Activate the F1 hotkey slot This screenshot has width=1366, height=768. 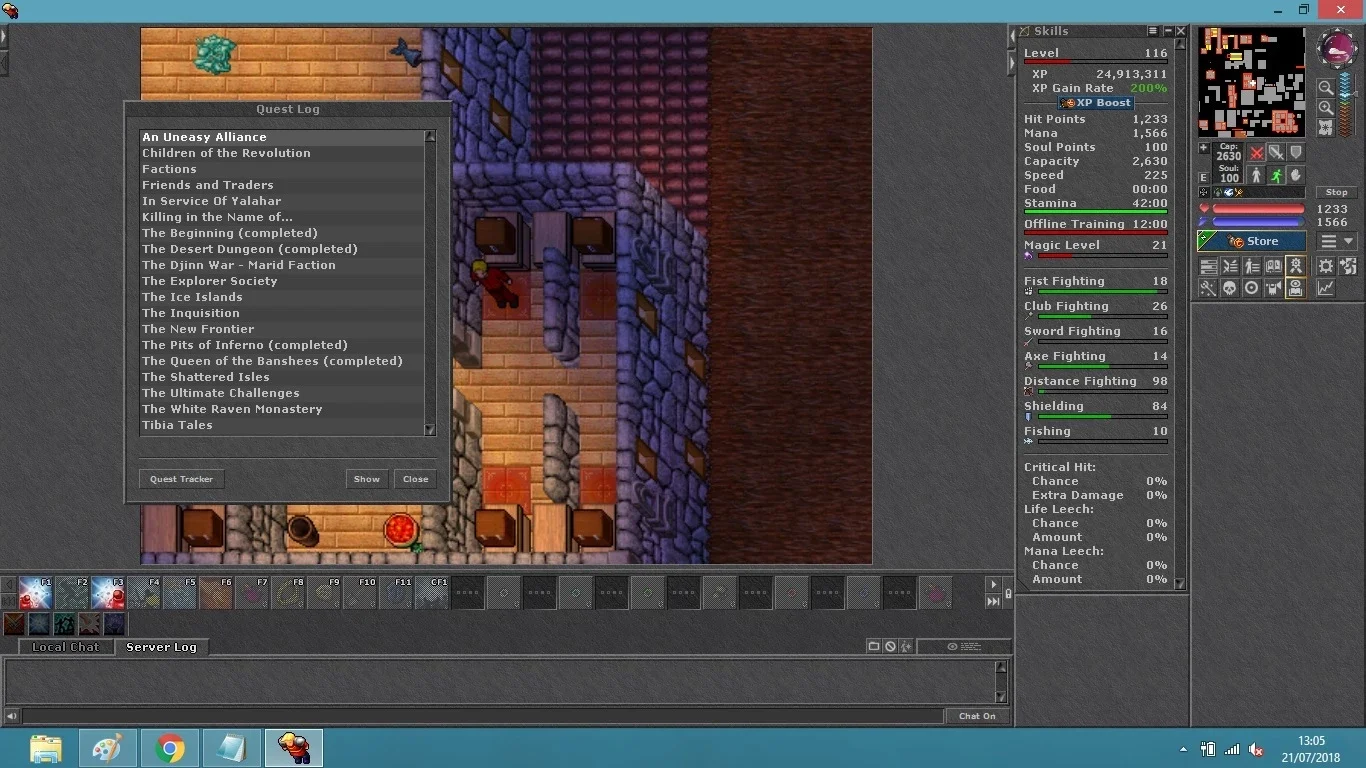[x=36, y=593]
